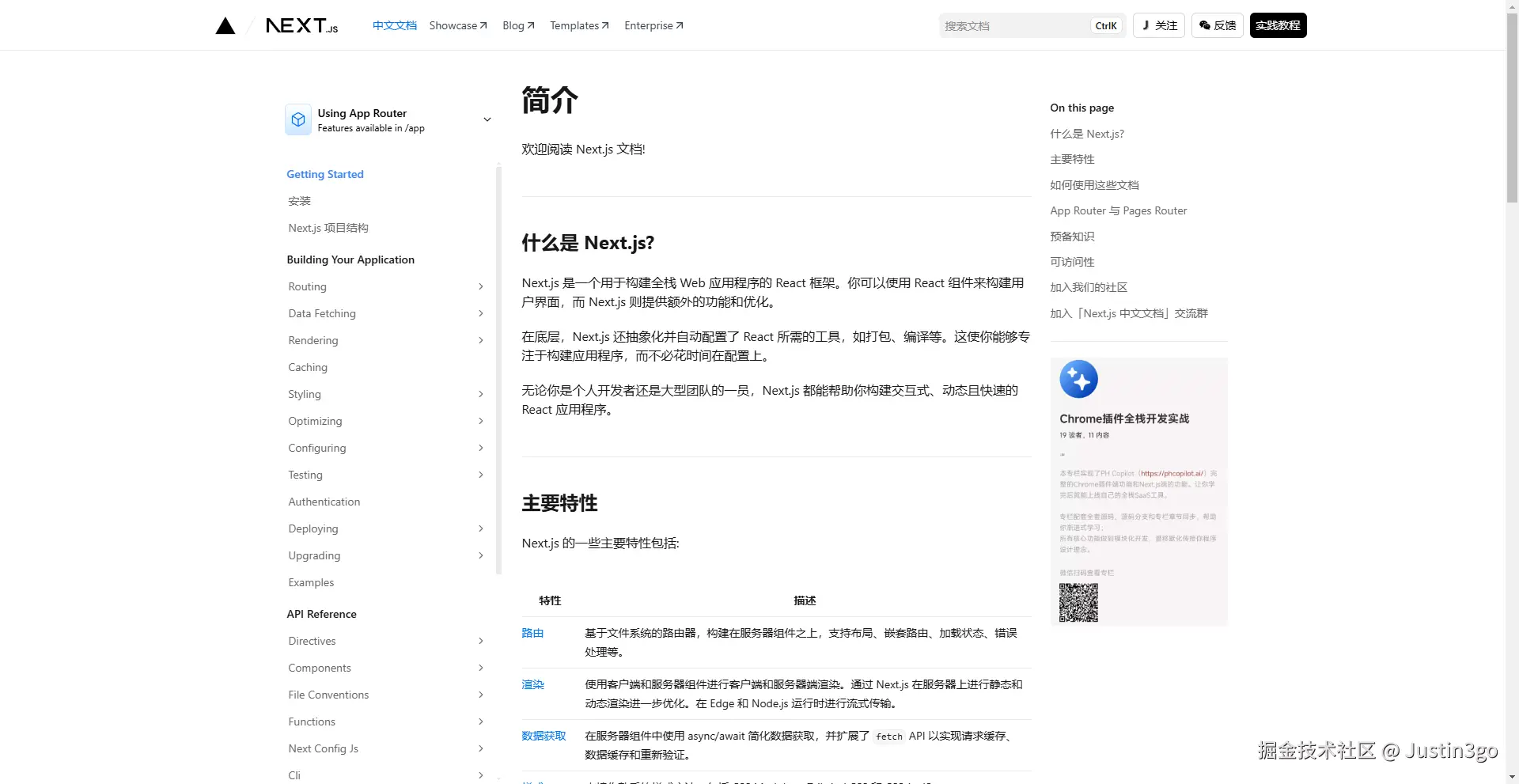Open the Examples sidebar page
The width and height of the screenshot is (1519, 784).
pos(311,582)
